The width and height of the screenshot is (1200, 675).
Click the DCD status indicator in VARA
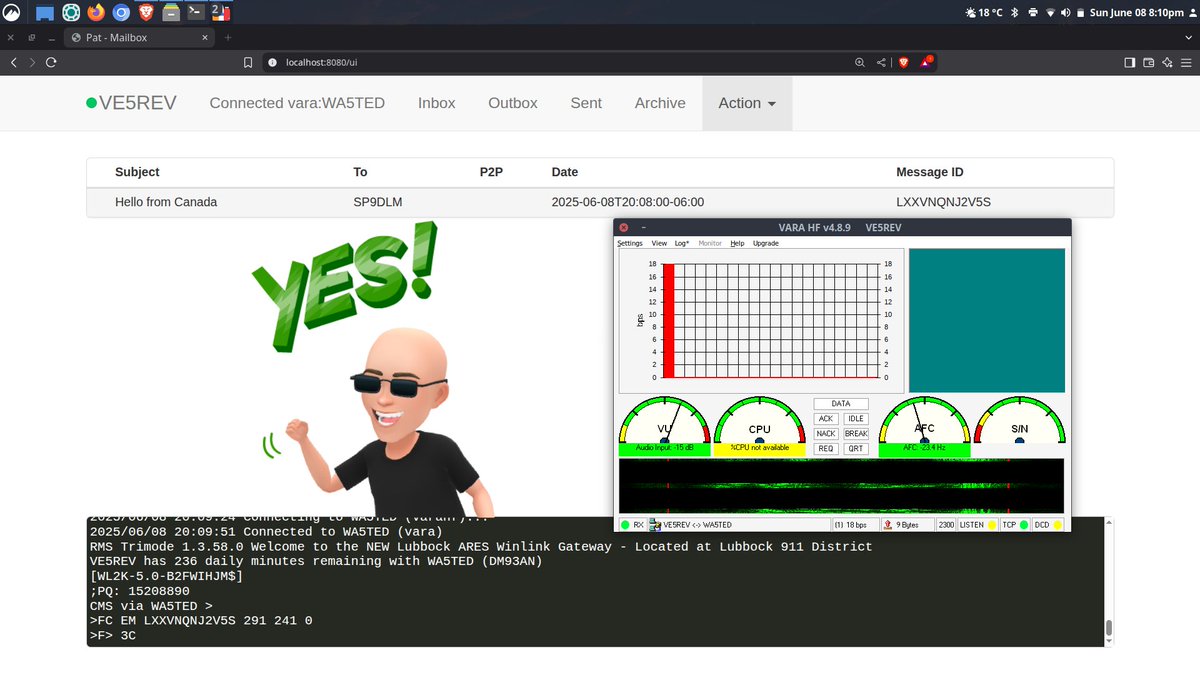pyautogui.click(x=1048, y=525)
